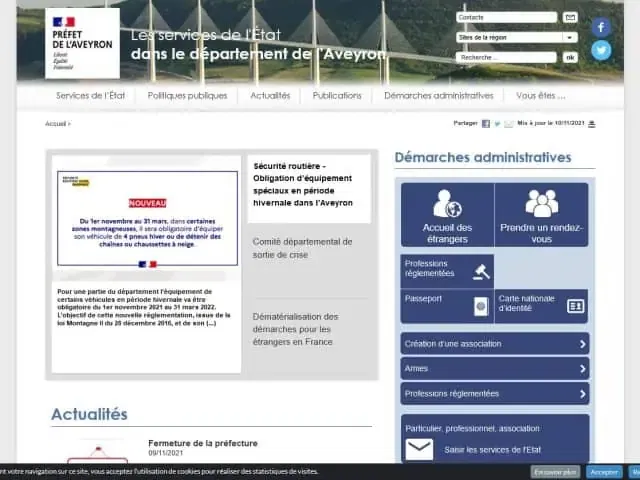Click the Passeport tile
The width and height of the screenshot is (640, 480).
click(x=447, y=306)
